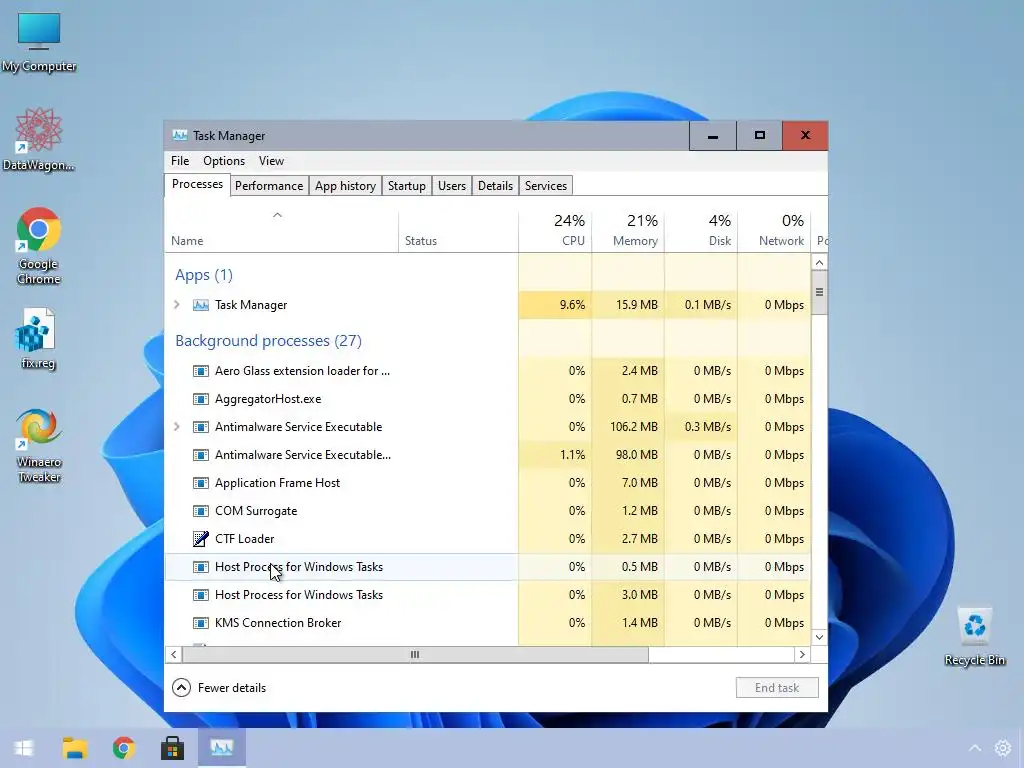Open the Options menu
1024x768 pixels.
pyautogui.click(x=223, y=161)
